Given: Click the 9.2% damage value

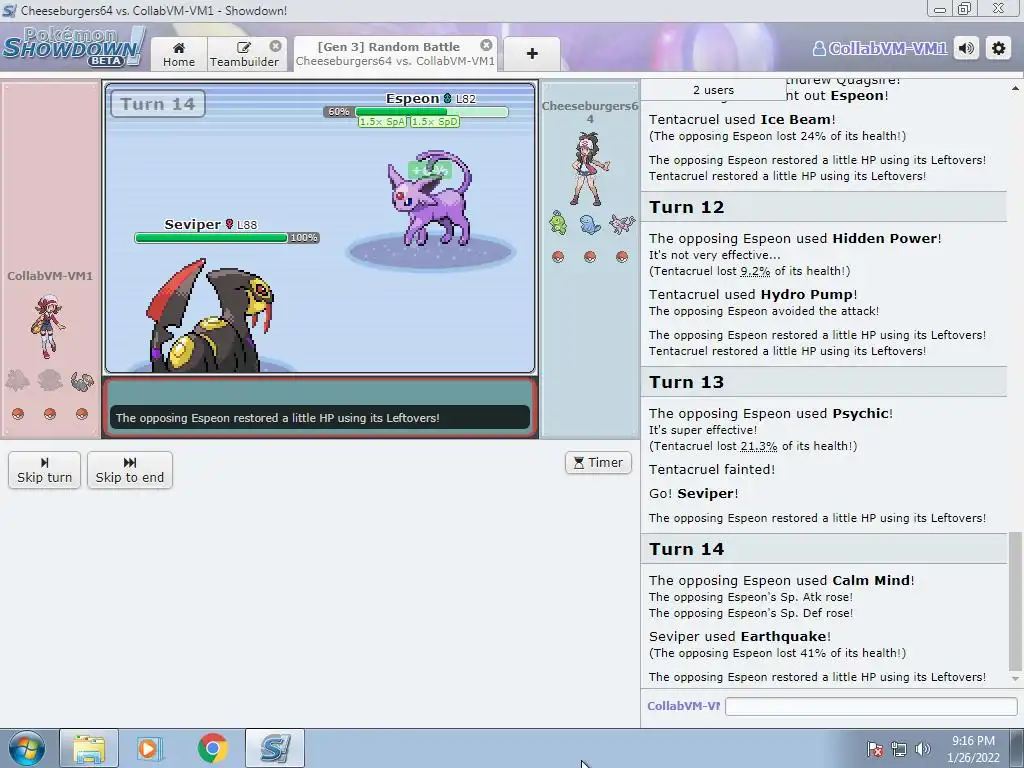Looking at the screenshot, I should [x=755, y=271].
